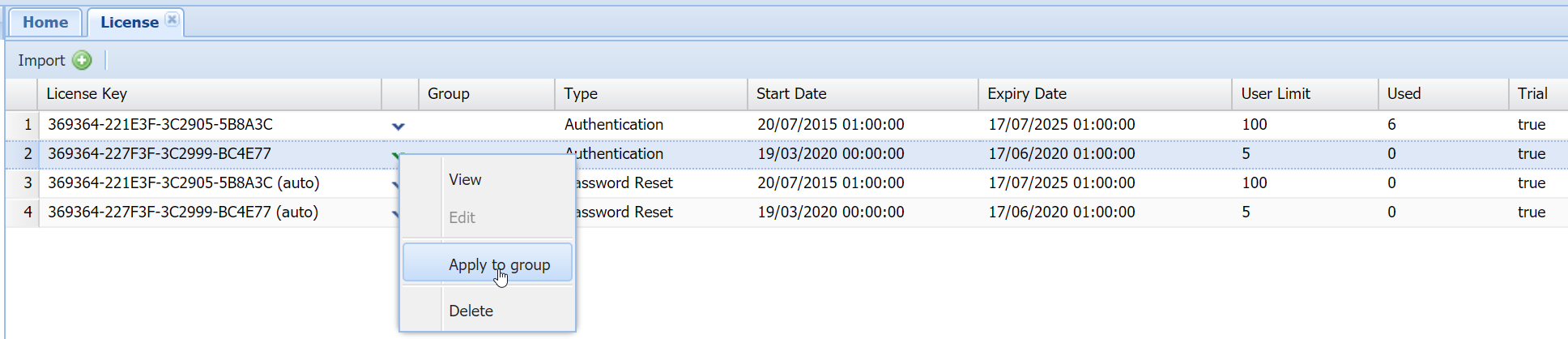The image size is (1568, 339).
Task: Sort by the Used column header
Action: pos(1403,94)
